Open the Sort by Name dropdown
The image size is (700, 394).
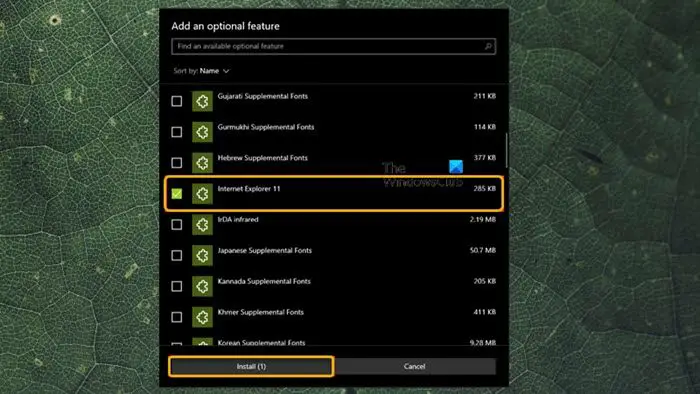click(201, 71)
